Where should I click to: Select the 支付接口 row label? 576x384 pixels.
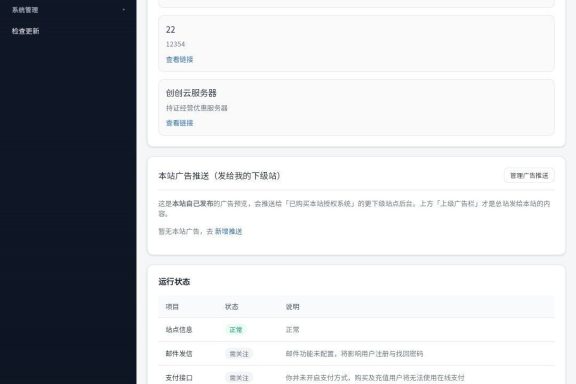(x=179, y=377)
